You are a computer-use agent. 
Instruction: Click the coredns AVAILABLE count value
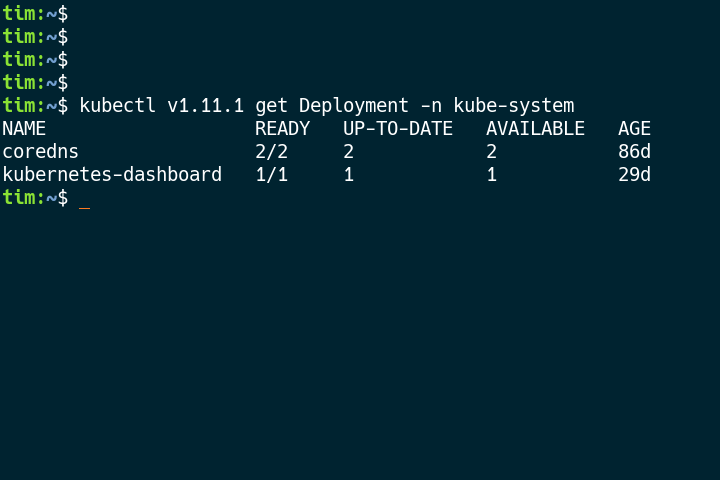491,152
